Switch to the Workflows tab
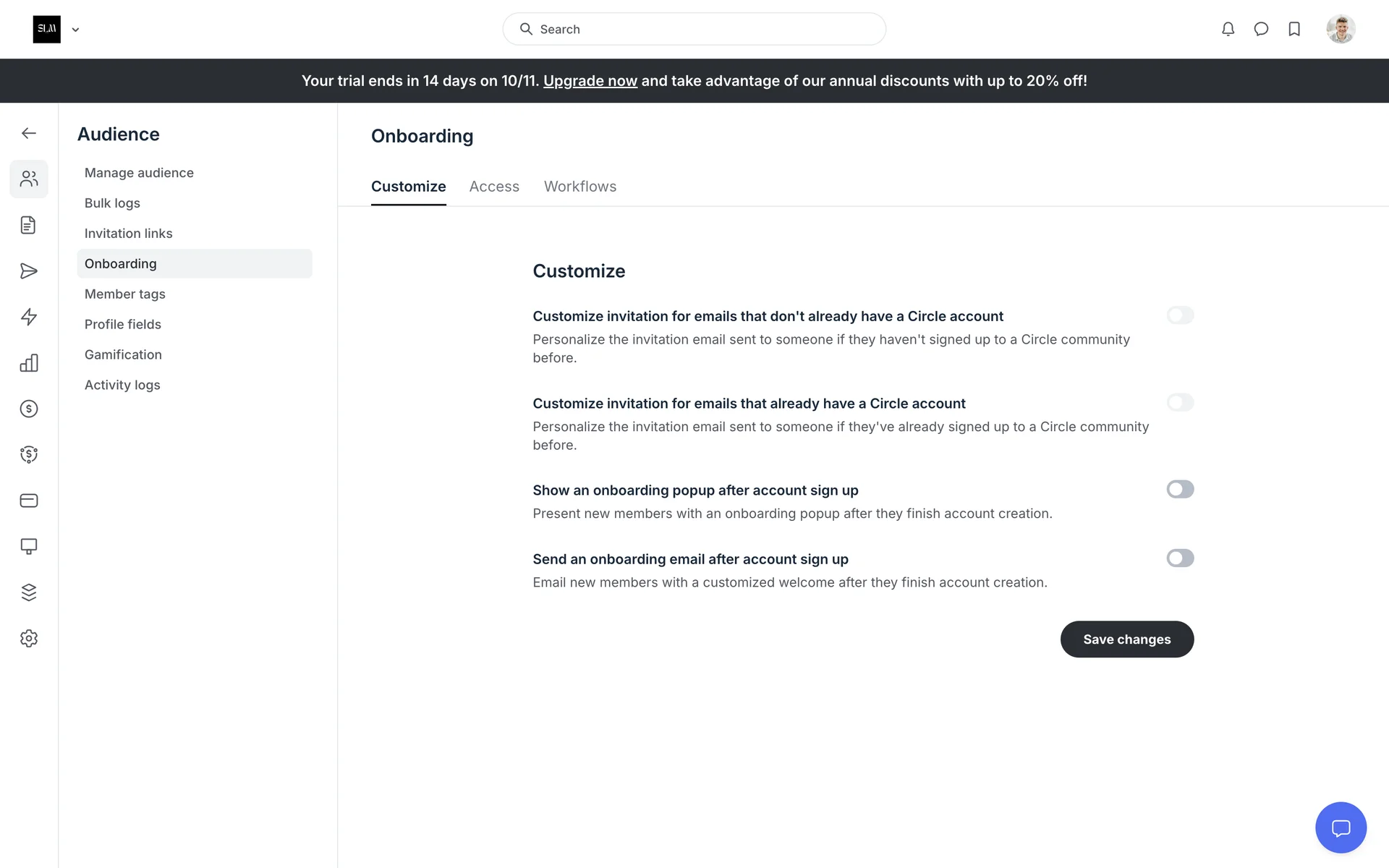This screenshot has width=1389, height=868. click(x=580, y=187)
